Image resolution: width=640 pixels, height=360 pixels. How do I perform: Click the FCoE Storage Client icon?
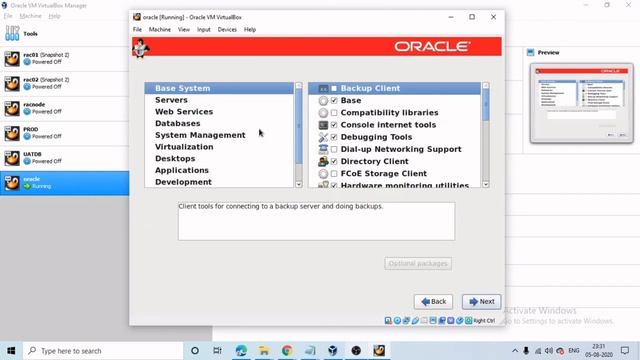[x=323, y=174]
